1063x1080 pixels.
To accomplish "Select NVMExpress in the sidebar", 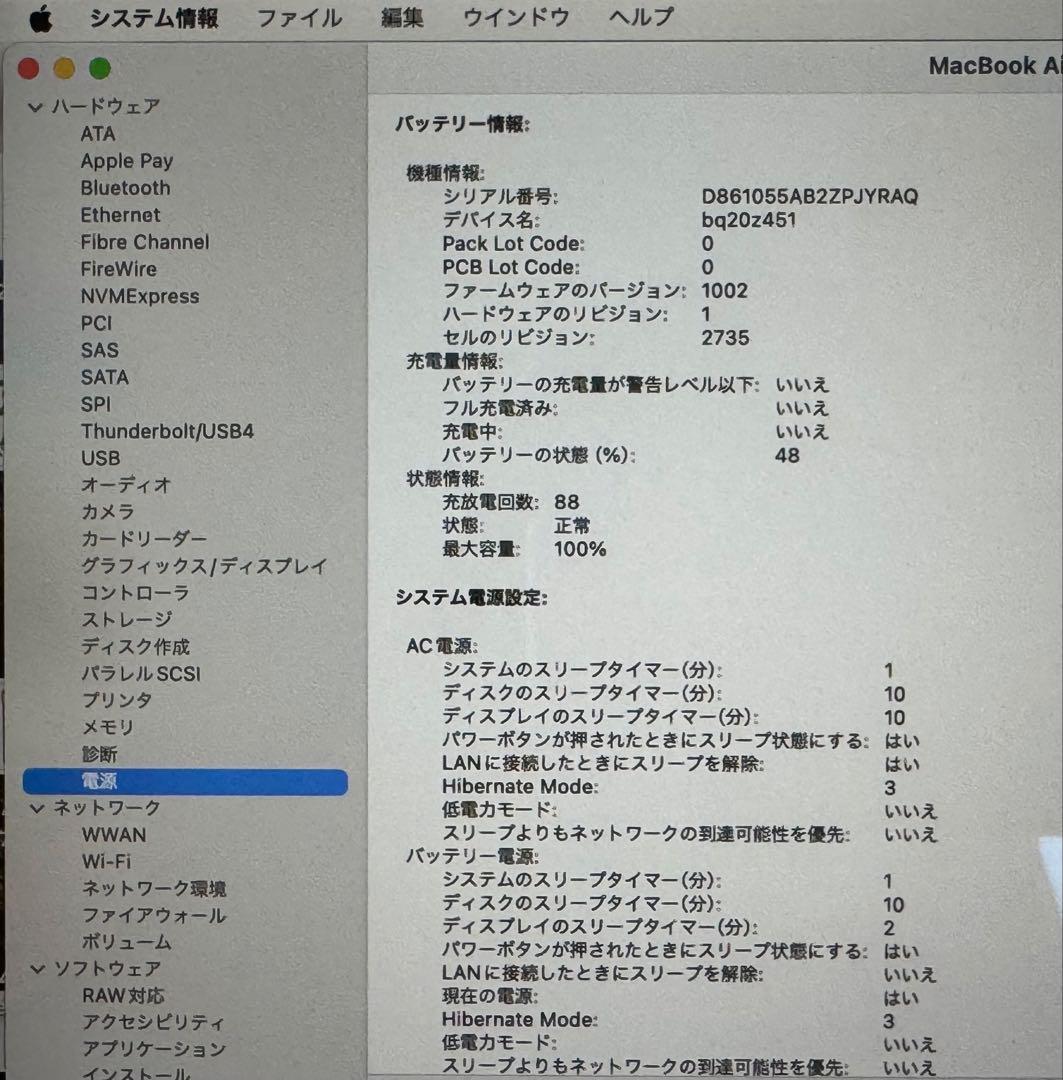I will pyautogui.click(x=140, y=296).
